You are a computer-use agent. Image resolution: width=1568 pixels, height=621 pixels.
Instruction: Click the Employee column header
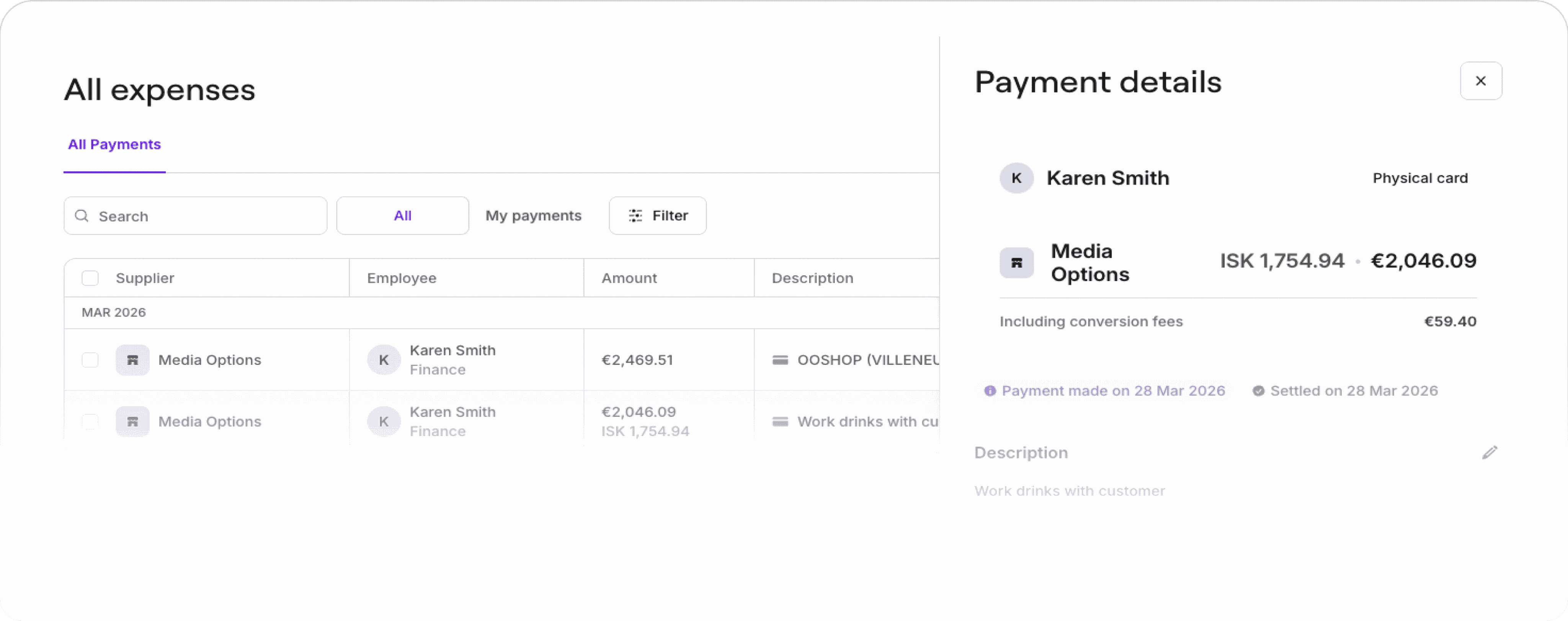402,278
